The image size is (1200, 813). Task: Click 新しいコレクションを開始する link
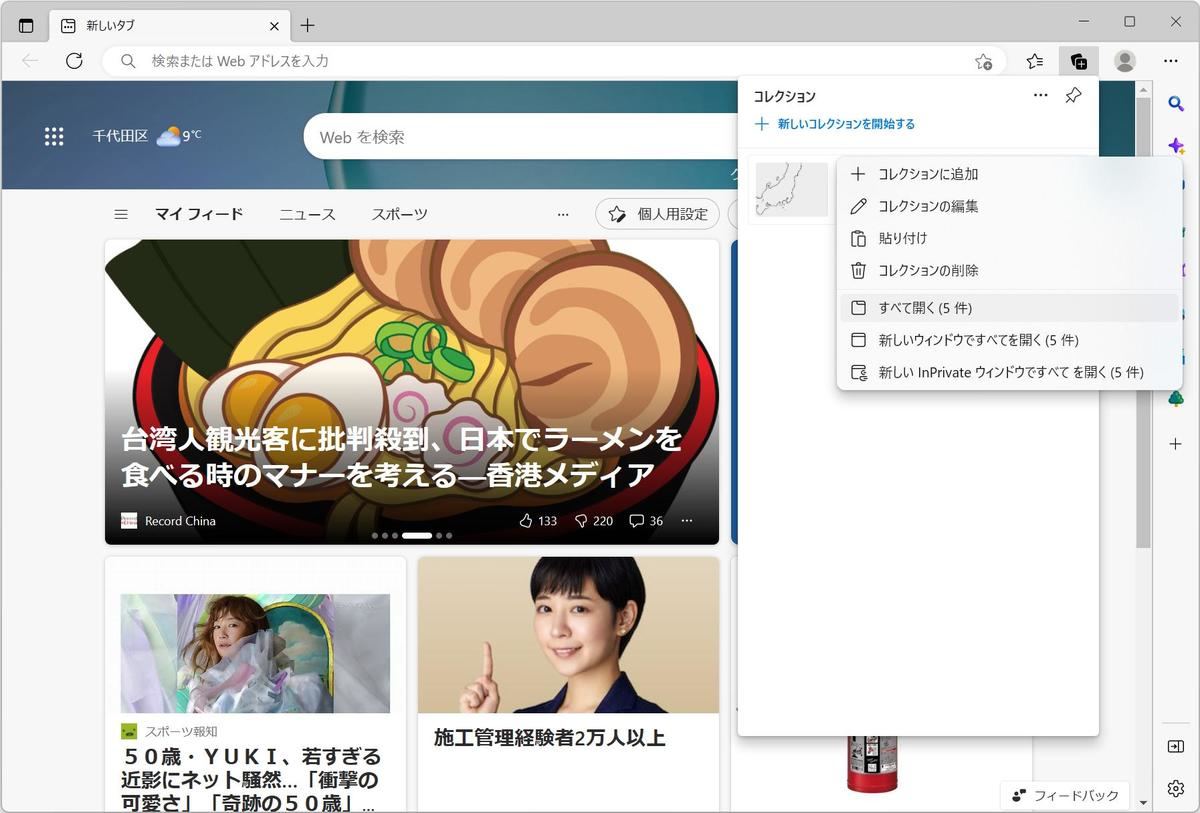pyautogui.click(x=835, y=124)
